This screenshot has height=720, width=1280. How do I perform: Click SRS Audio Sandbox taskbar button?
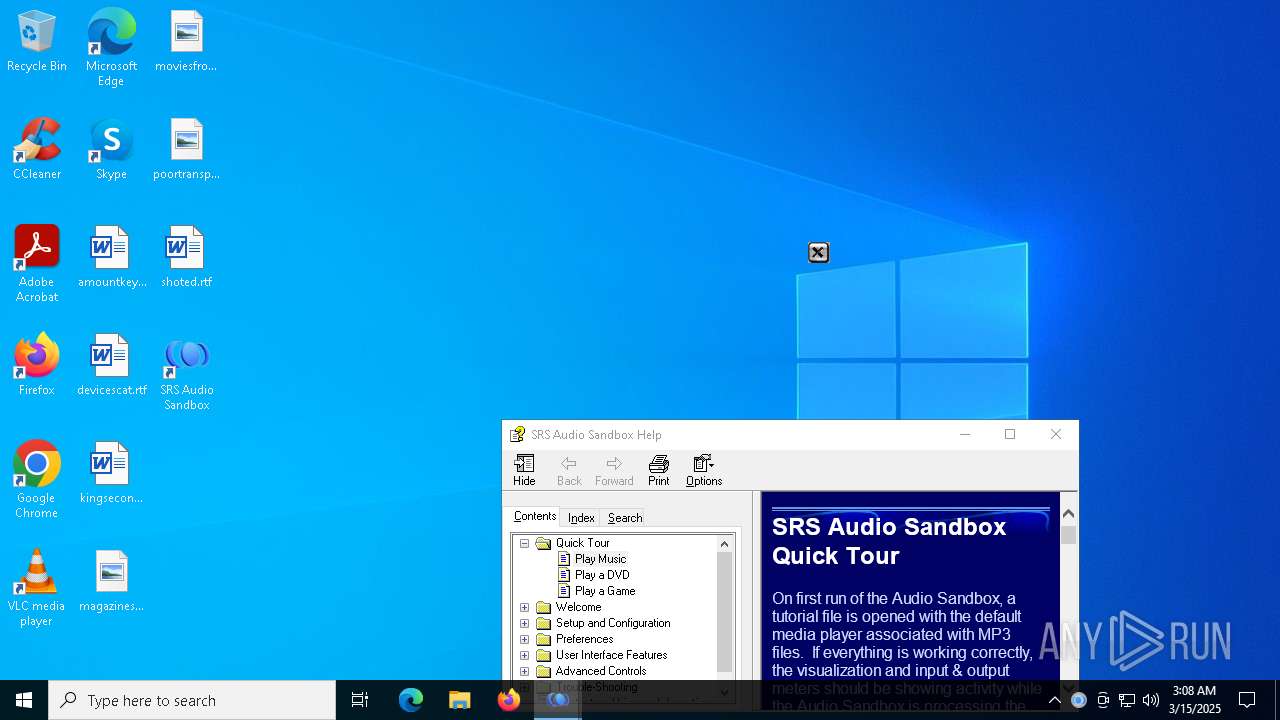(558, 700)
